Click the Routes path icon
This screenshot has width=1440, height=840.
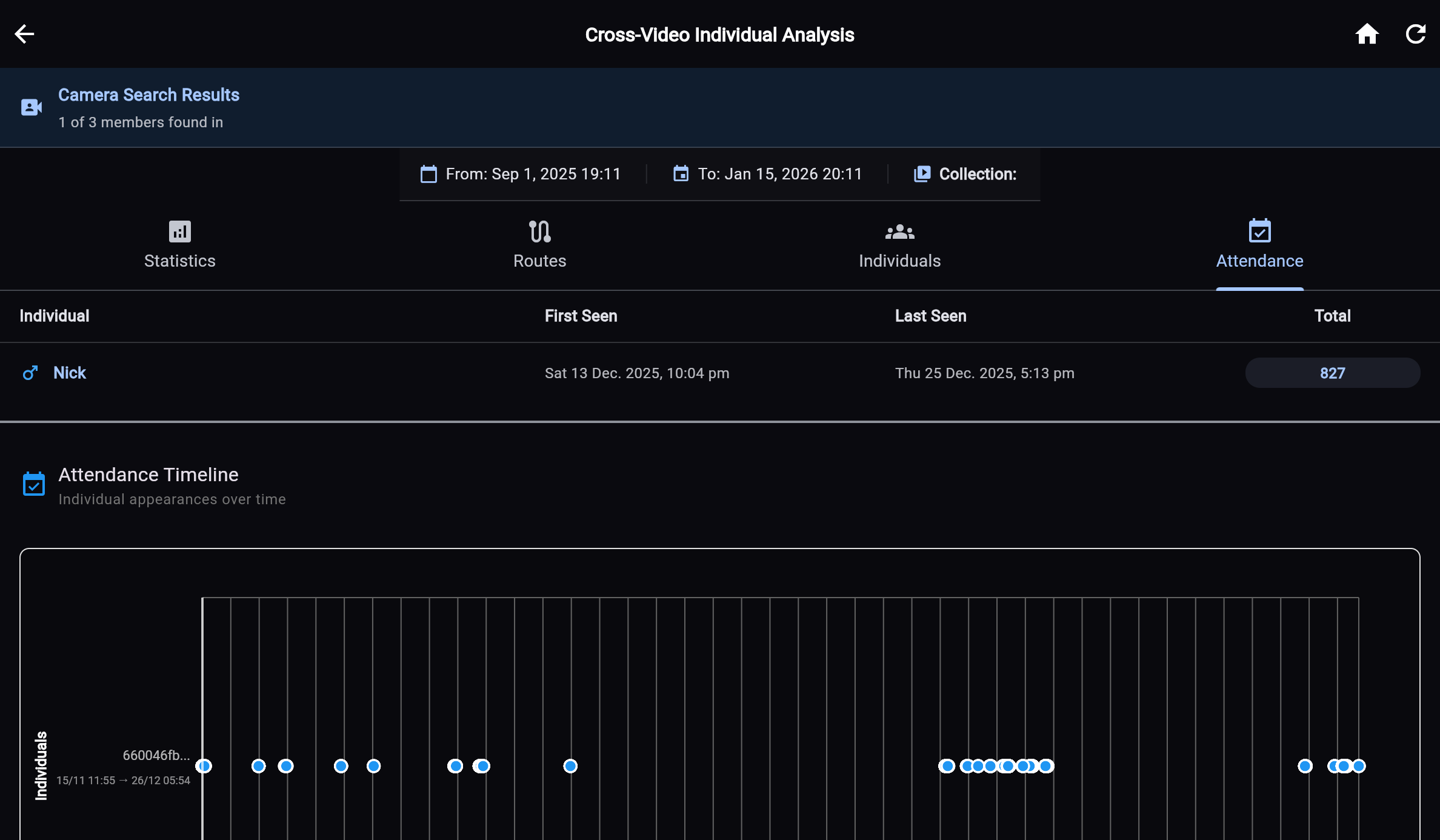click(x=539, y=231)
